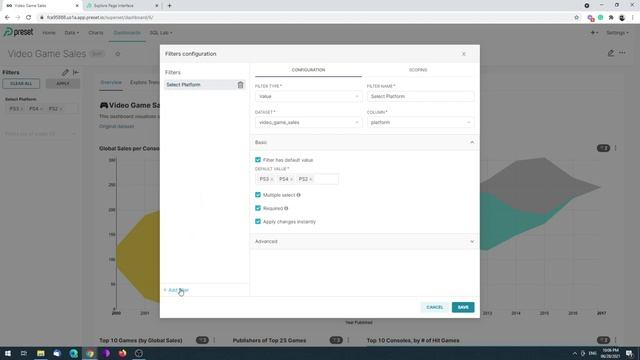Show info for Multiple select
This screenshot has width=640, height=360.
[x=299, y=195]
